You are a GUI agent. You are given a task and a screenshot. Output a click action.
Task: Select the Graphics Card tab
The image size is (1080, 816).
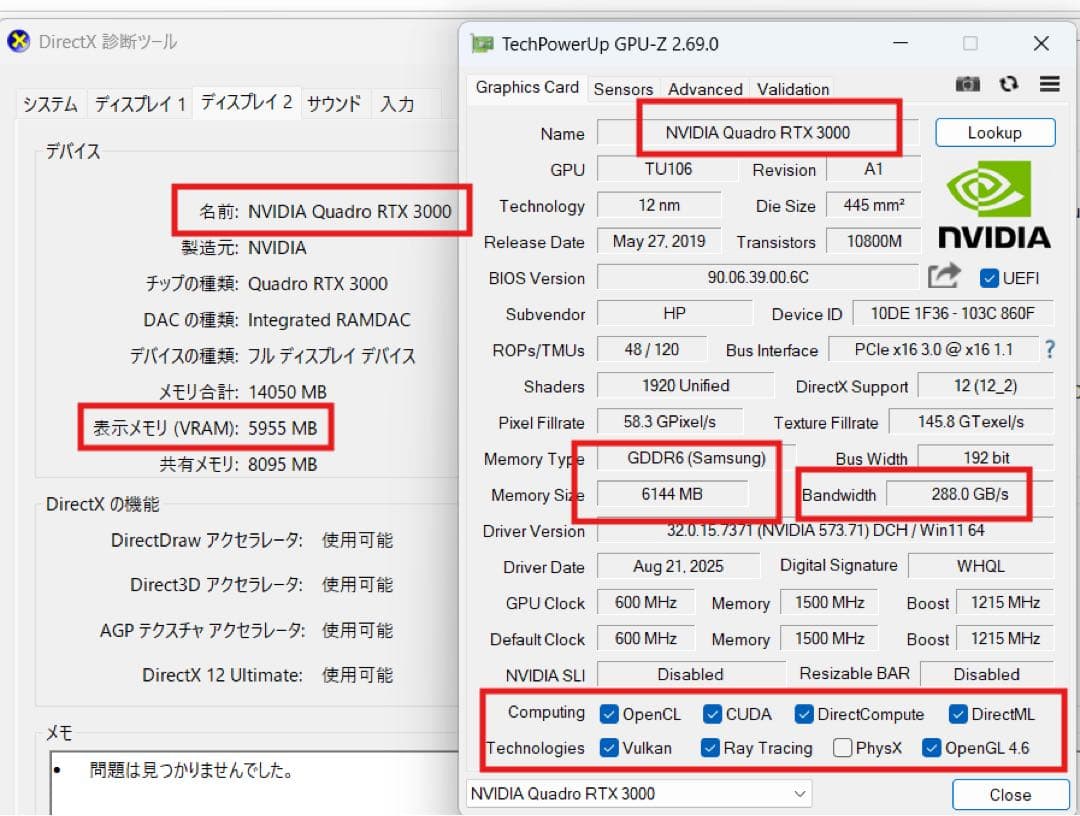coord(527,87)
